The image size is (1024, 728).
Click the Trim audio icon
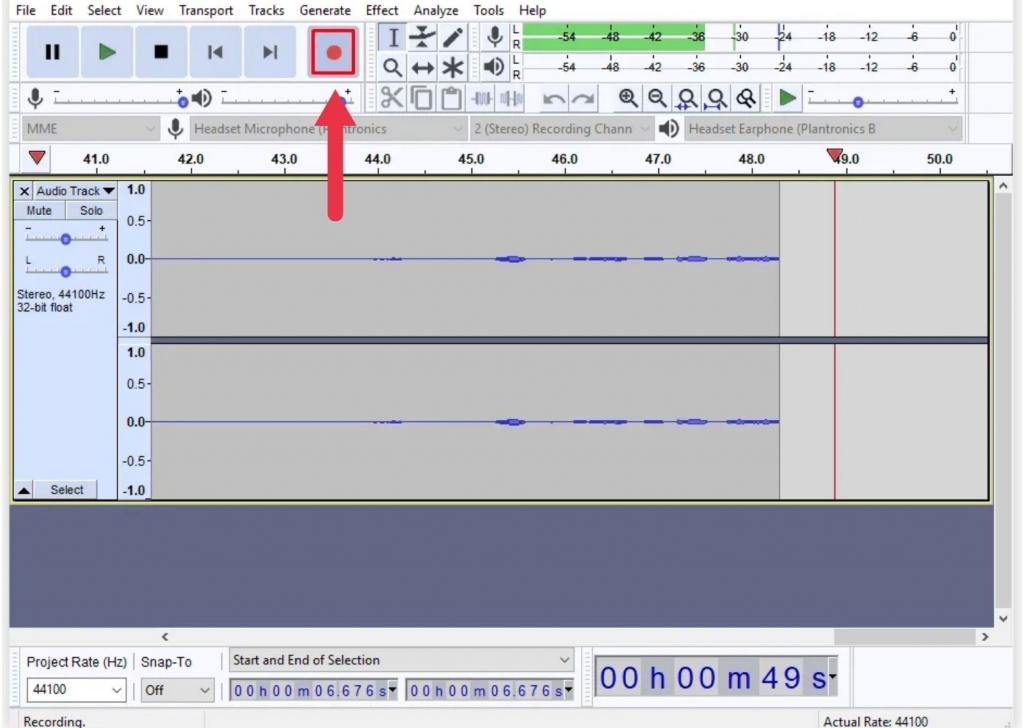(x=482, y=99)
